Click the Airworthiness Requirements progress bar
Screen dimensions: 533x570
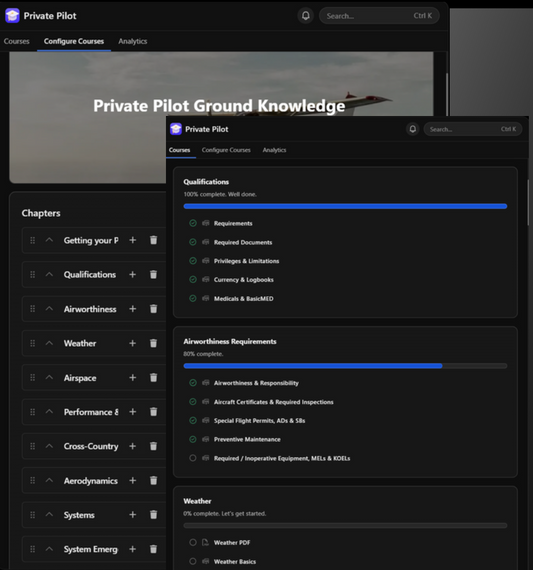[345, 366]
